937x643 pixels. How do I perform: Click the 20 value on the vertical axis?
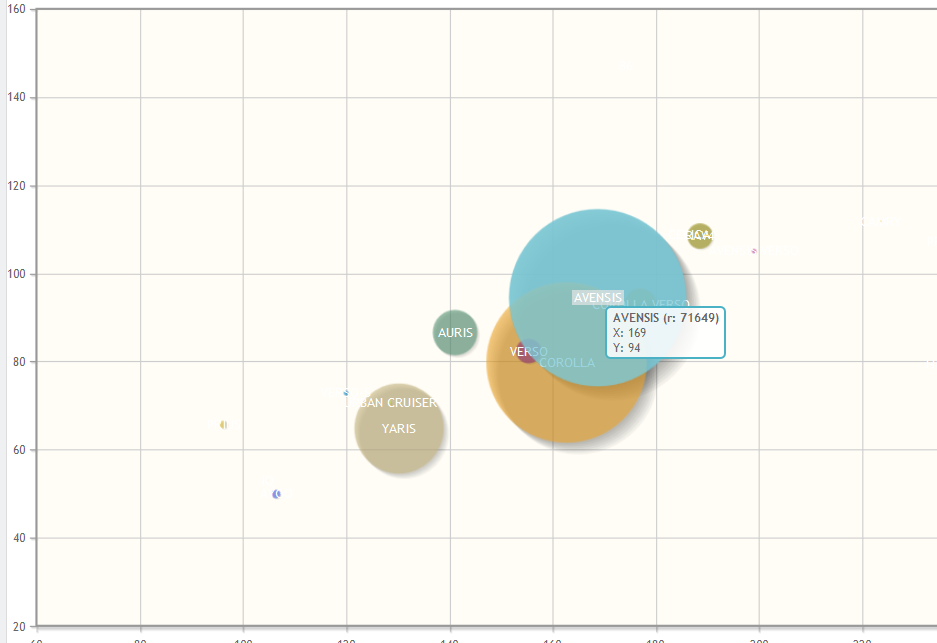tap(19, 626)
